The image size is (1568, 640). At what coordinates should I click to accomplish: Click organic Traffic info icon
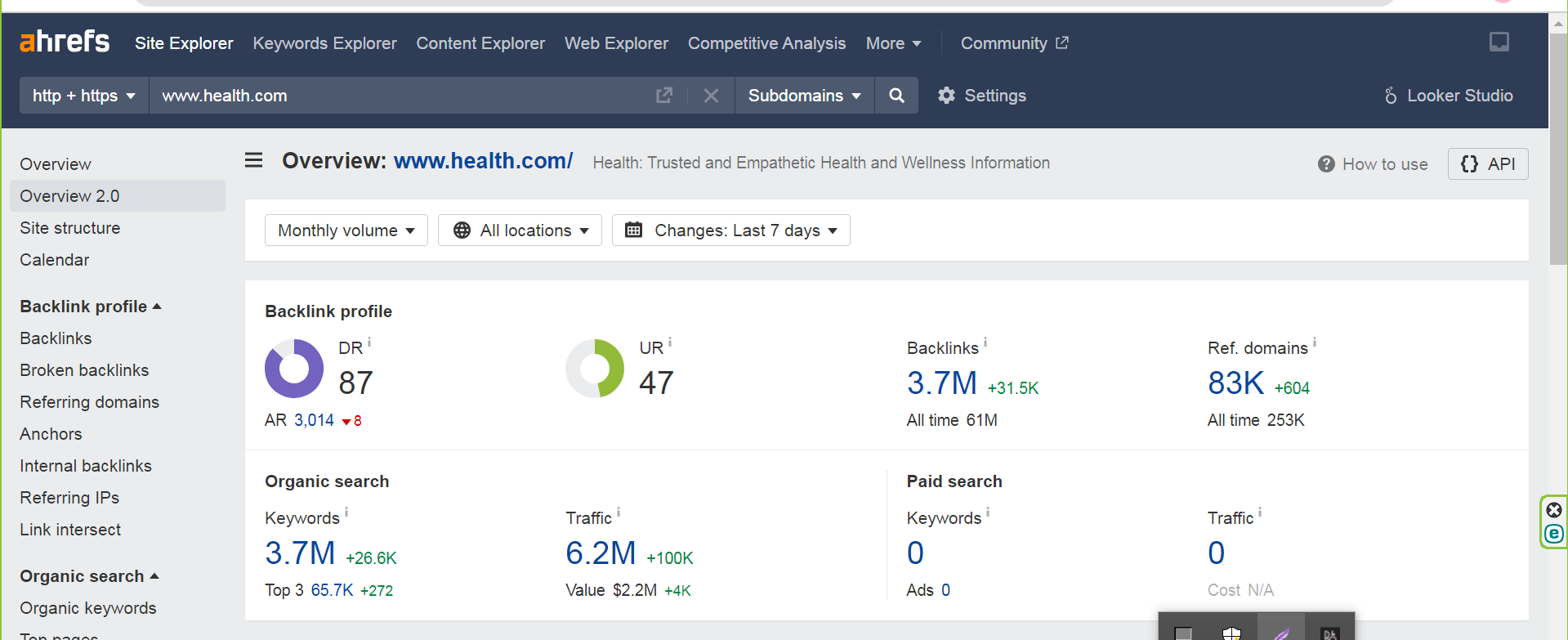[x=619, y=512]
